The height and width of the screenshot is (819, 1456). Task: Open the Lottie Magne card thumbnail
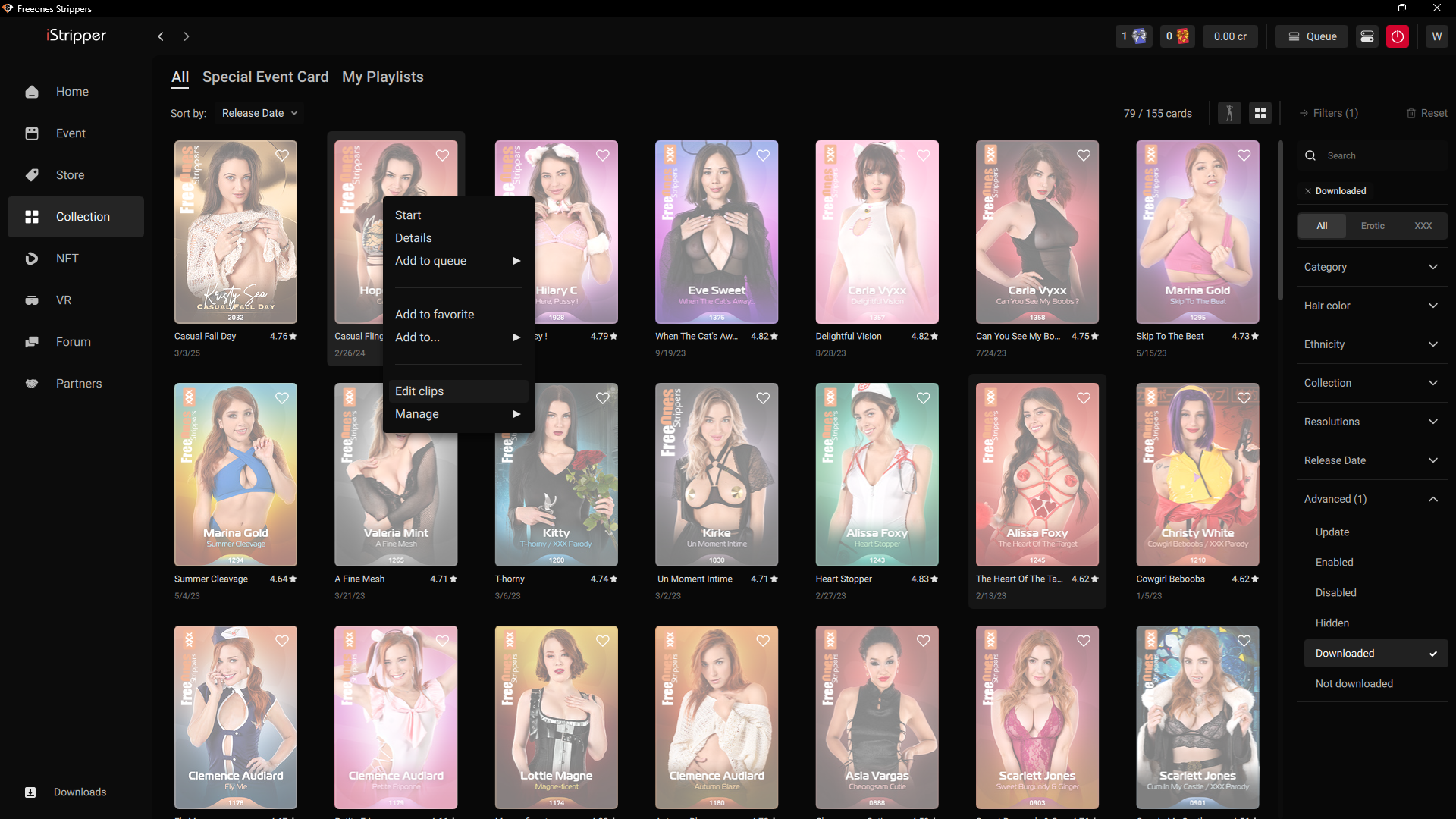point(557,717)
